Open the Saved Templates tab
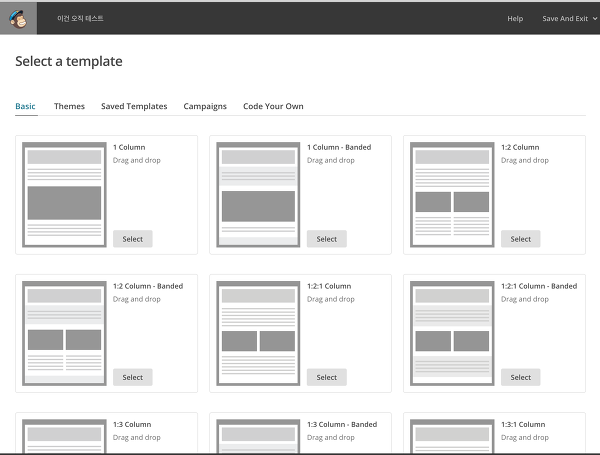The width and height of the screenshot is (600, 455). click(134, 106)
